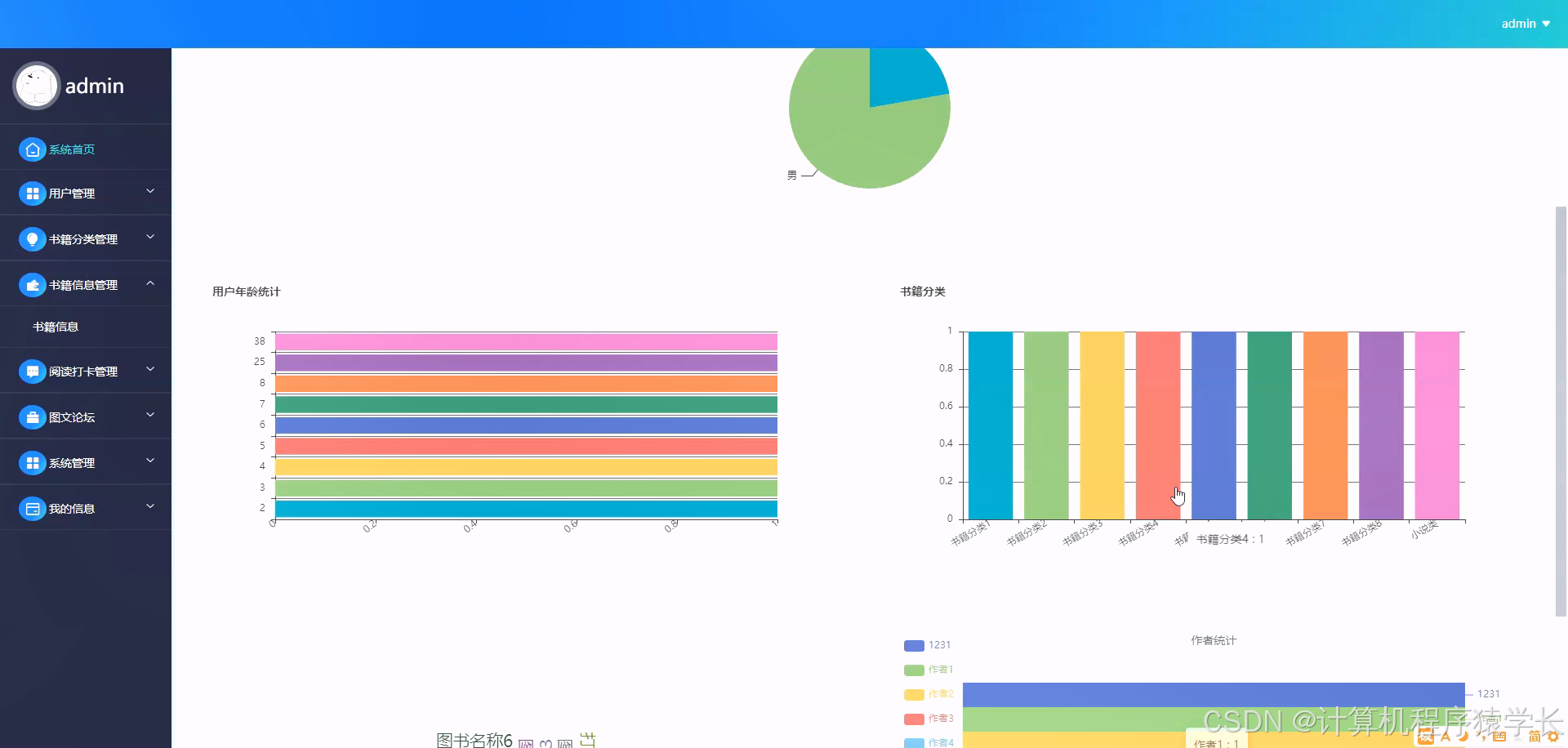
Task: Click the red 书籍分类4 bar
Action: tap(1158, 425)
